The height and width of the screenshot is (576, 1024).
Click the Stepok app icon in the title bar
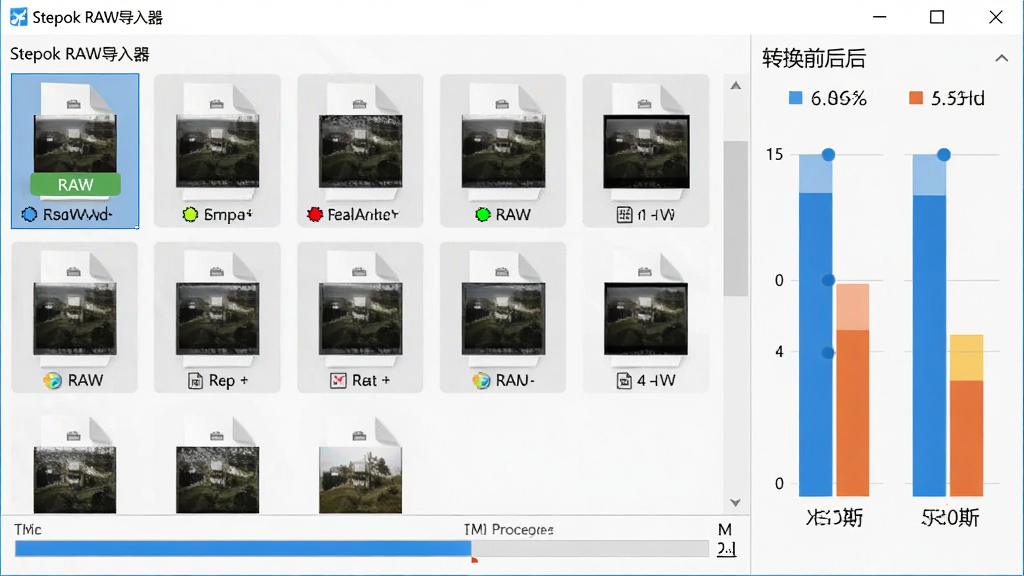(18, 17)
